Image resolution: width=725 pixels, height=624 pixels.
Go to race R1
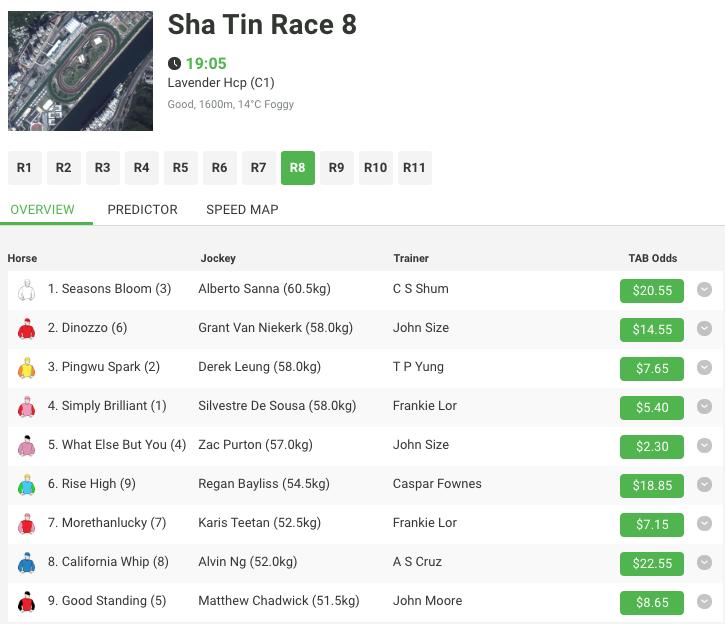coord(25,168)
